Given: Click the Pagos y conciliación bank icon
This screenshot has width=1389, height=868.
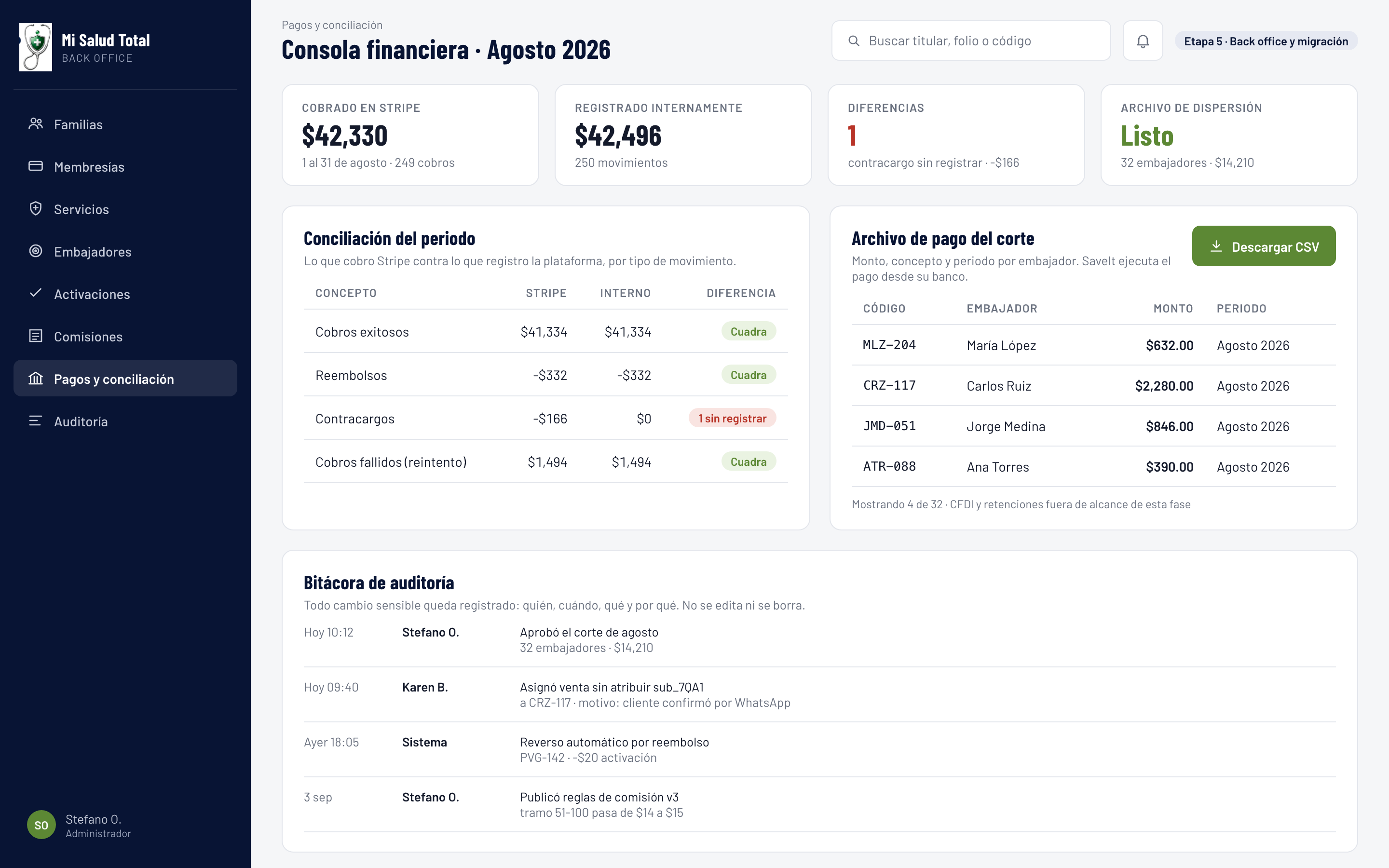Looking at the screenshot, I should click(x=36, y=379).
